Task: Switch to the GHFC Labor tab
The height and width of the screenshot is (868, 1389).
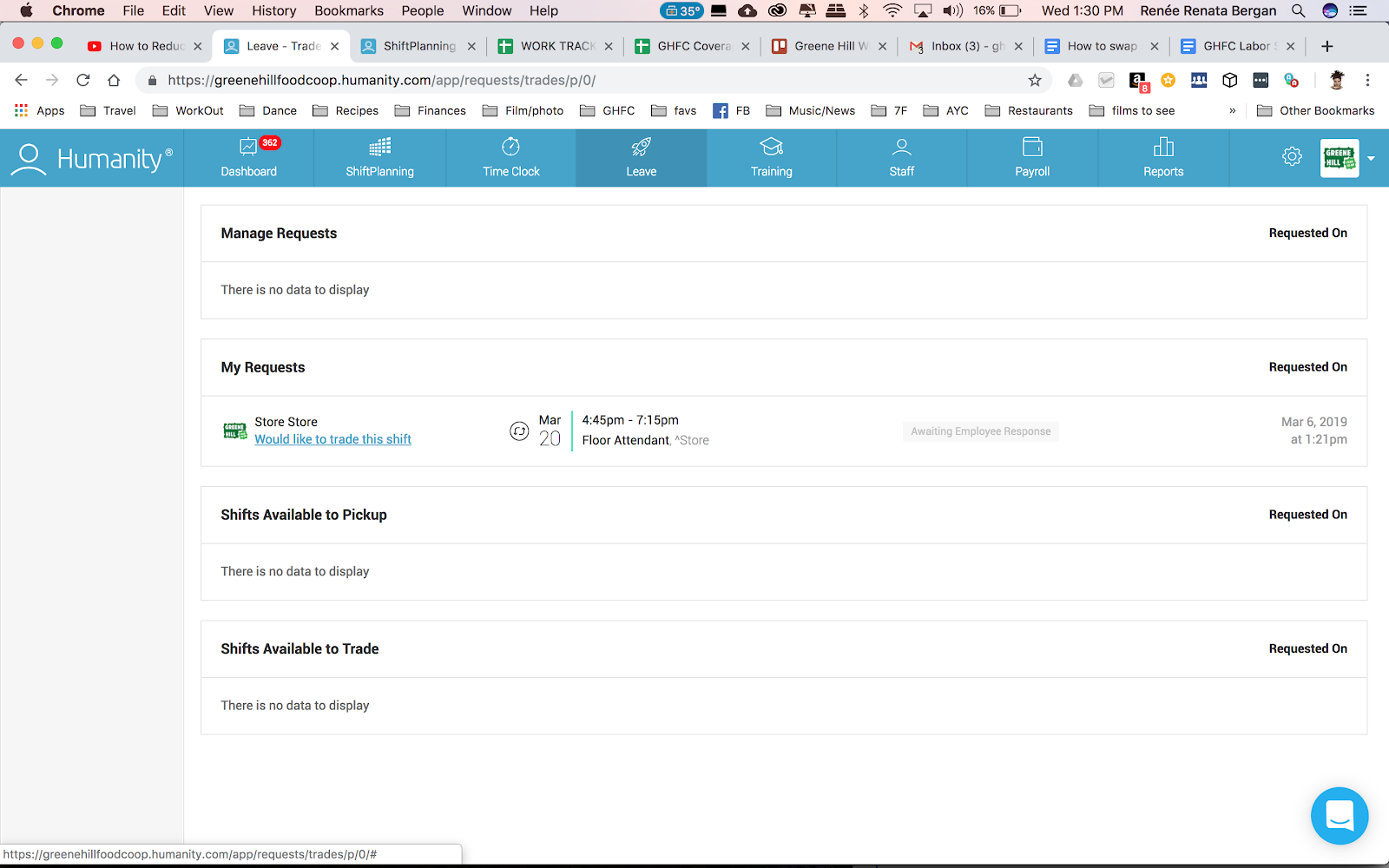Action: pos(1239,46)
